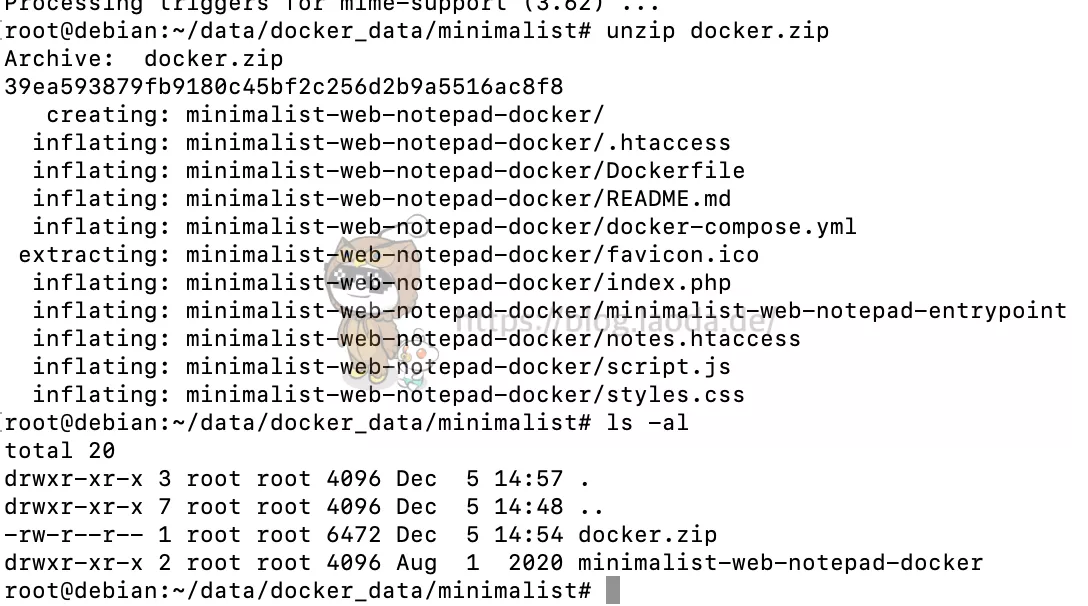Click the script.js inflating entry
1088x606 pixels.
point(458,366)
